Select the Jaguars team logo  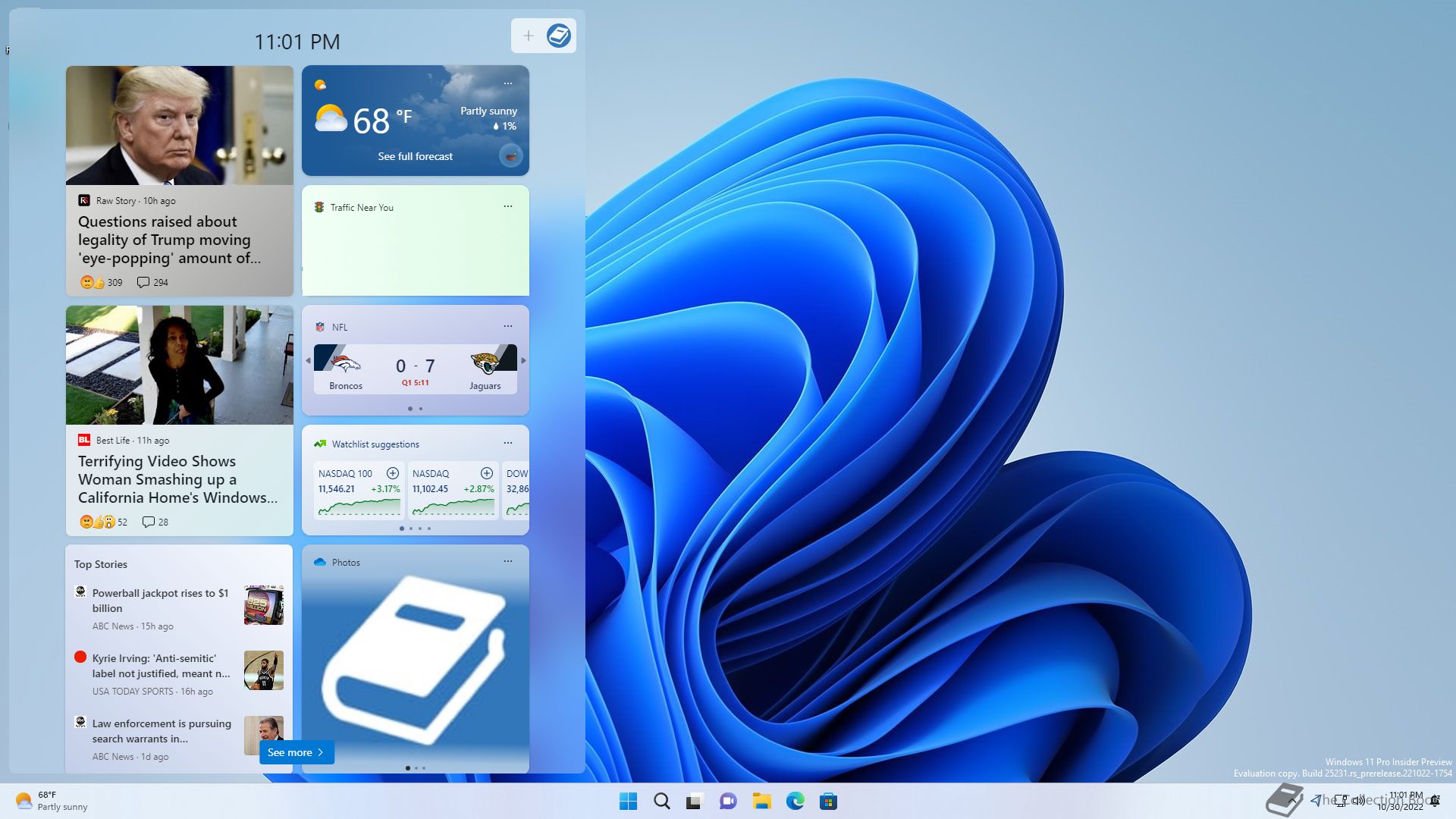click(485, 363)
